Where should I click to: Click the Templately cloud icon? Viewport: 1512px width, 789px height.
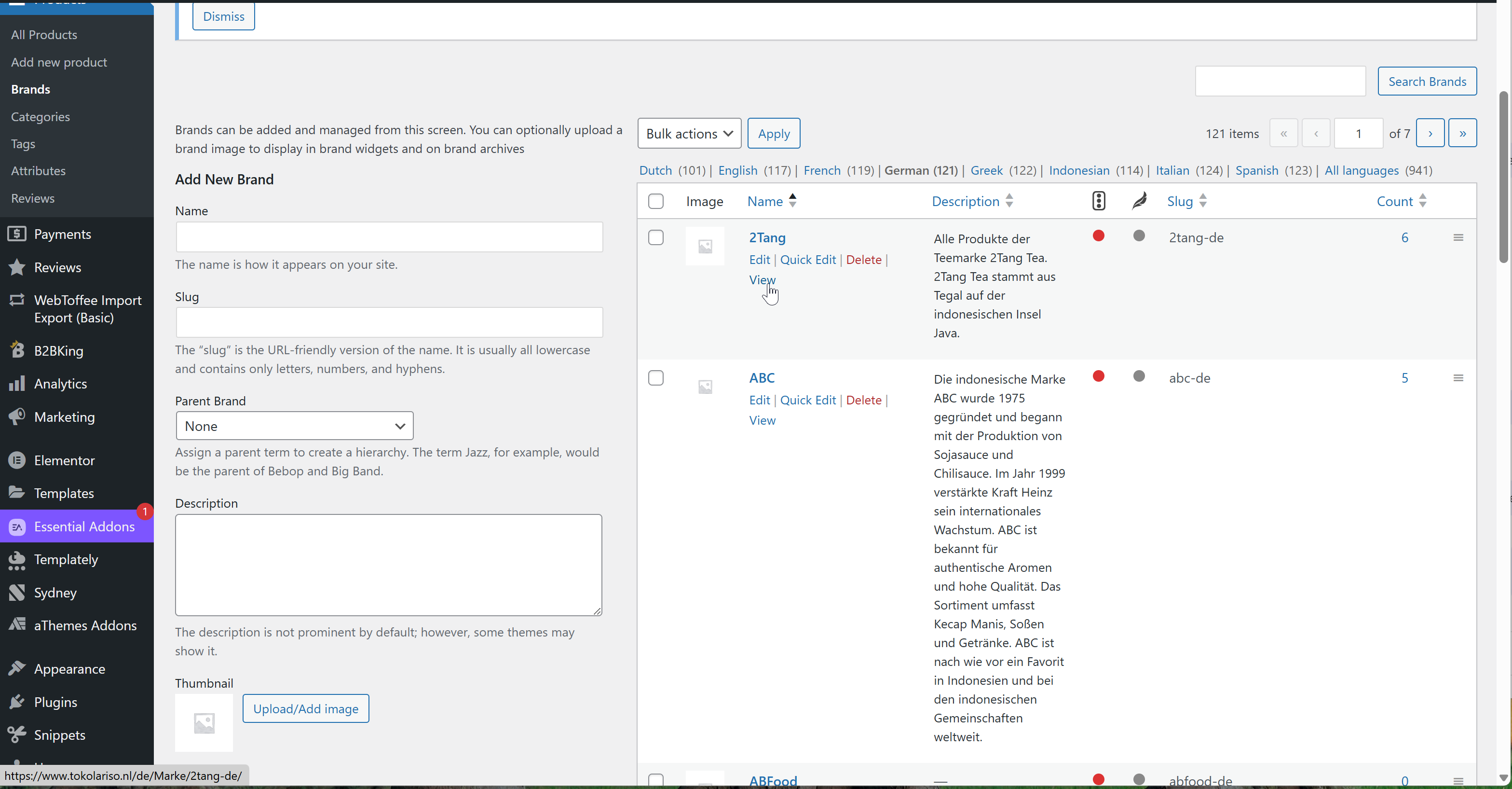click(x=17, y=559)
